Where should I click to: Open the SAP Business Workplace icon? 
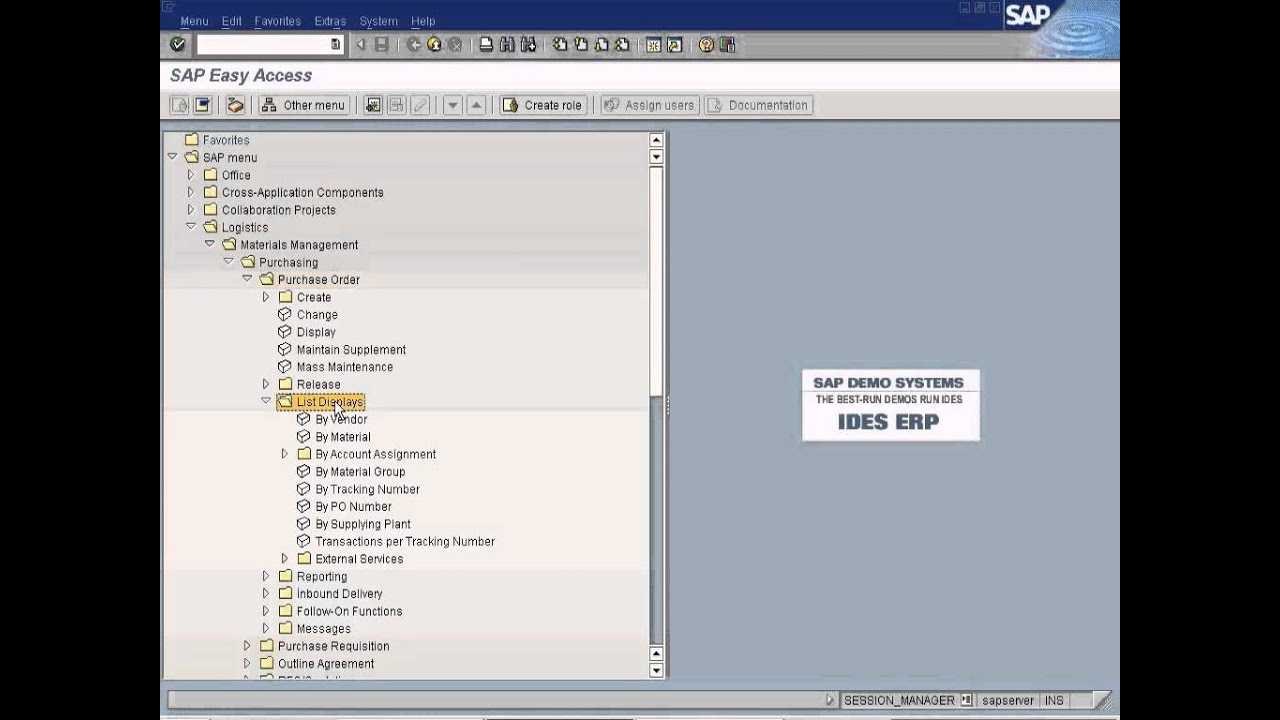[235, 105]
